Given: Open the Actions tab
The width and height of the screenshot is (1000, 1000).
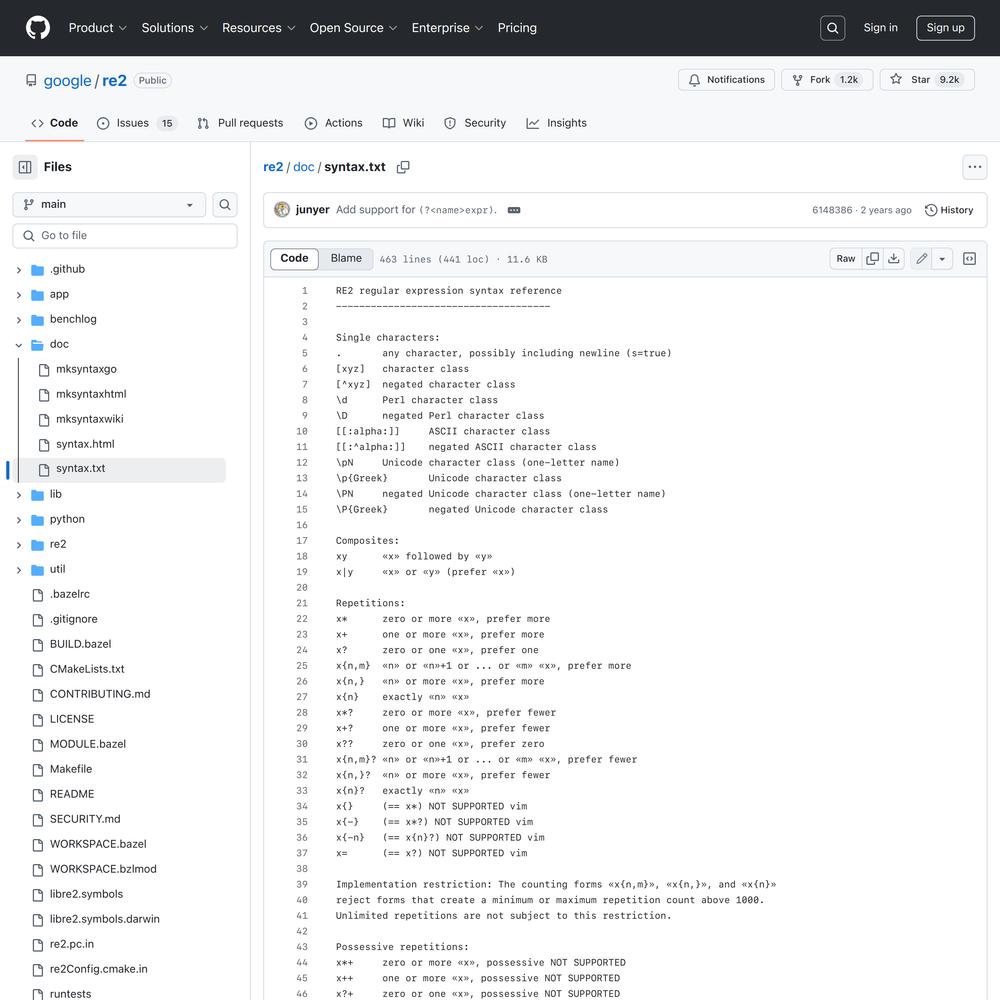Looking at the screenshot, I should coord(334,123).
